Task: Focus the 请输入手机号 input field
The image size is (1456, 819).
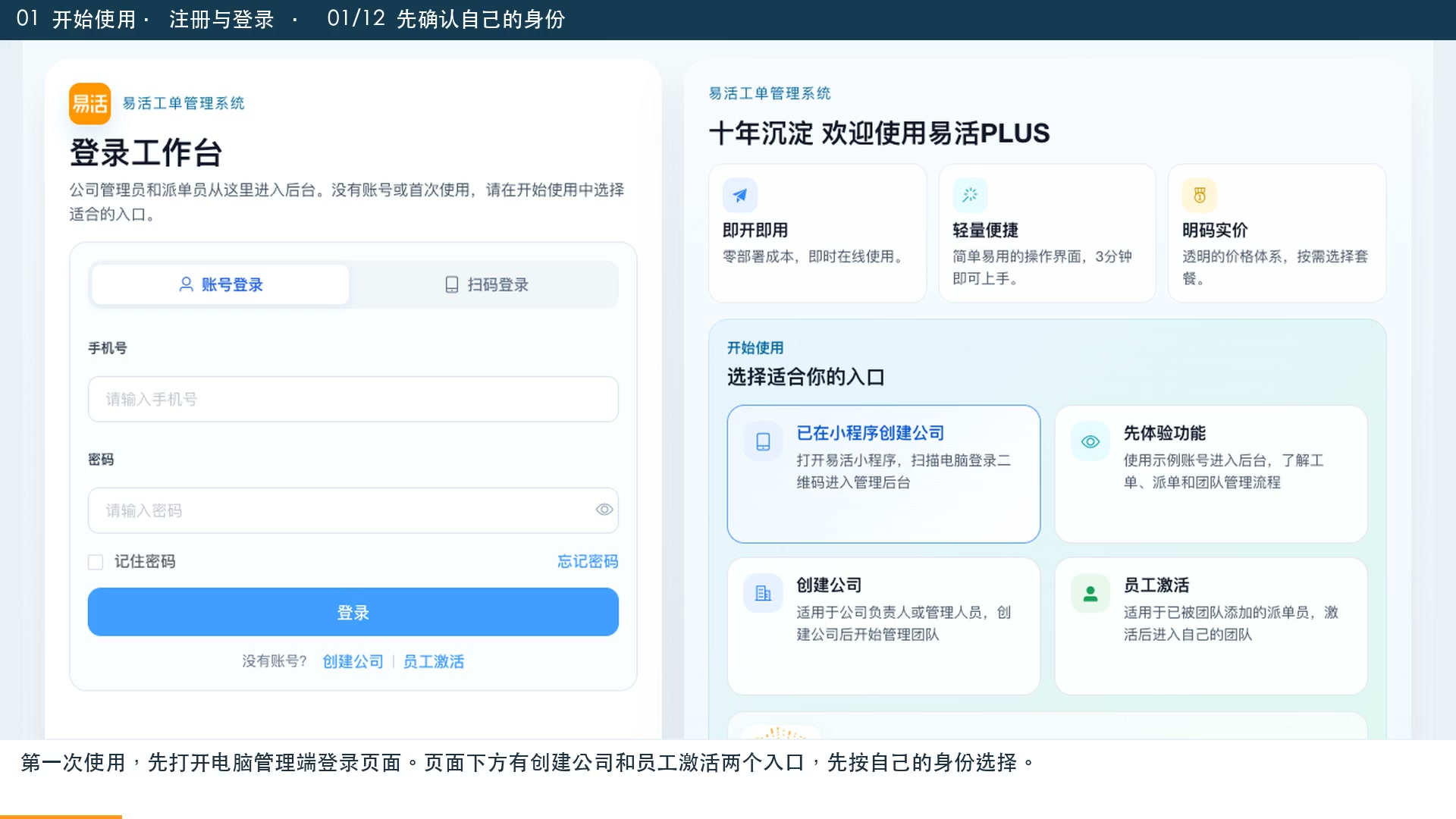Action: 353,399
